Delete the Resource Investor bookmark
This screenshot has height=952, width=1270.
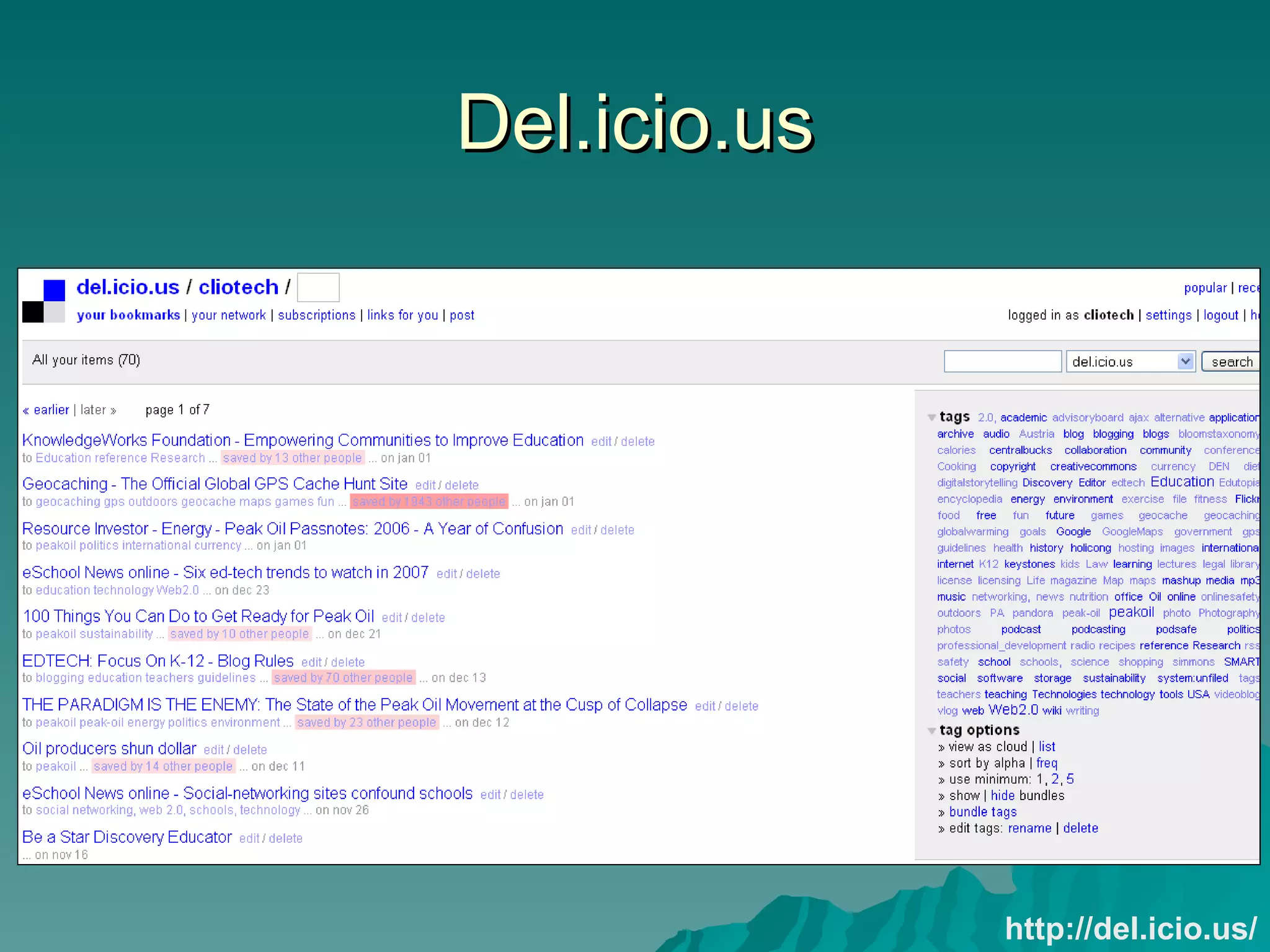pos(617,530)
